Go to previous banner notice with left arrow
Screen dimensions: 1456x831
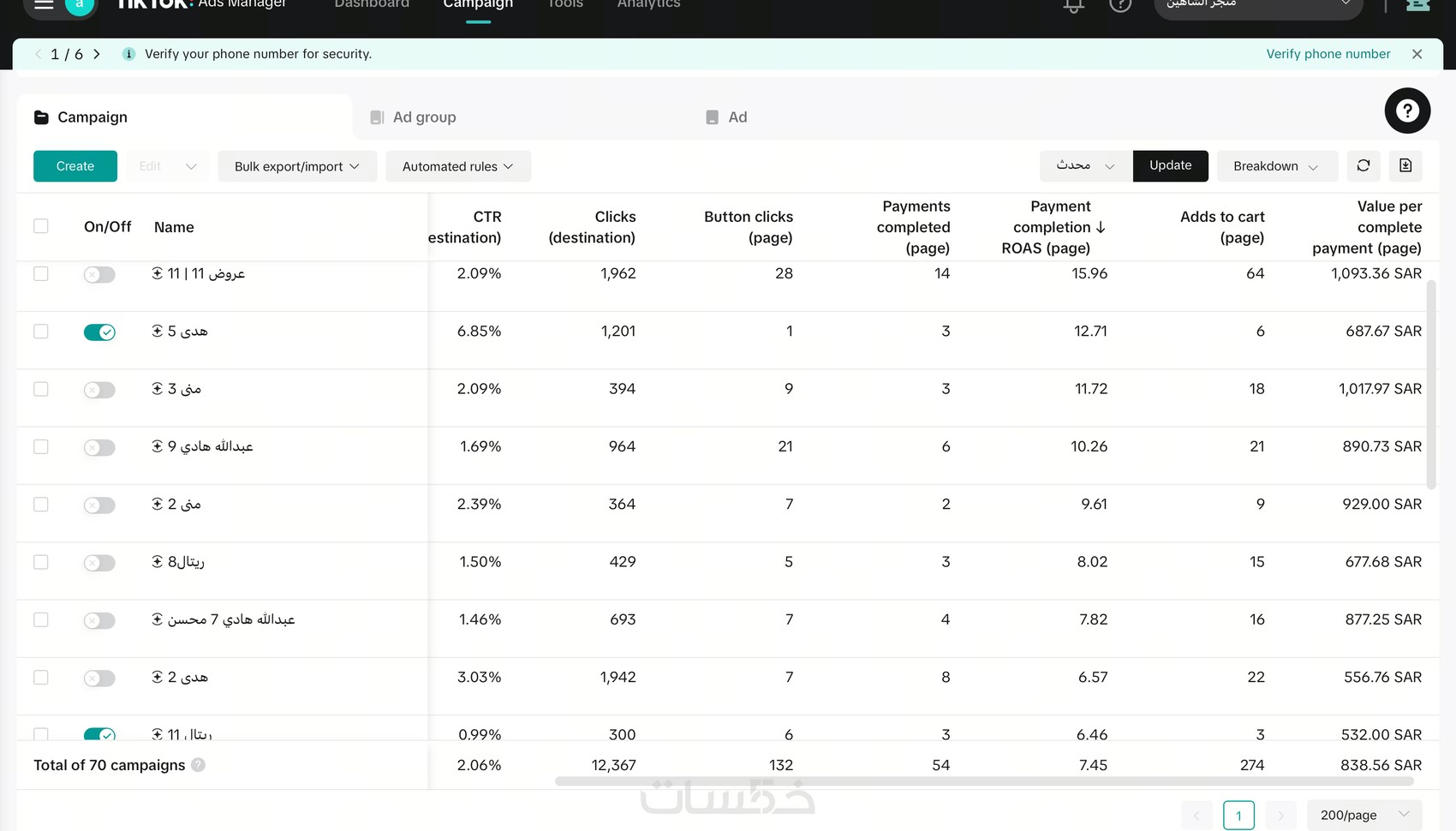(39, 54)
